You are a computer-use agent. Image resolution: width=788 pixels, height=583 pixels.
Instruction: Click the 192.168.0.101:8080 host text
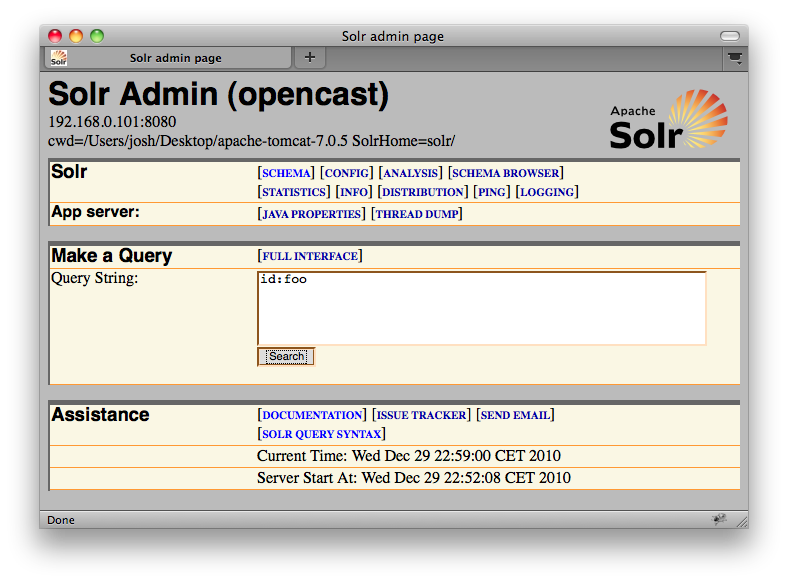(x=112, y=122)
